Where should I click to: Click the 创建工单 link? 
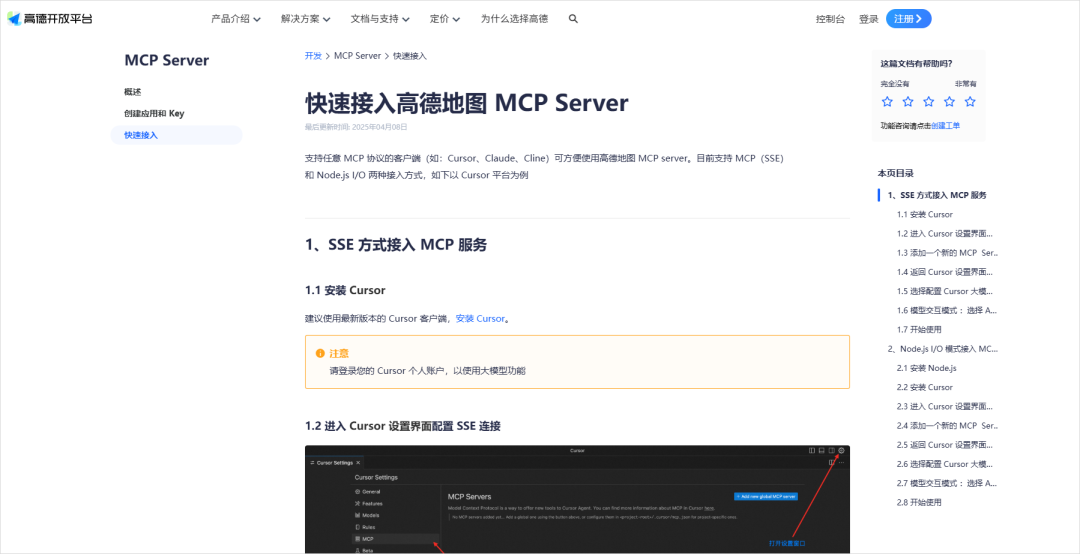click(945, 126)
